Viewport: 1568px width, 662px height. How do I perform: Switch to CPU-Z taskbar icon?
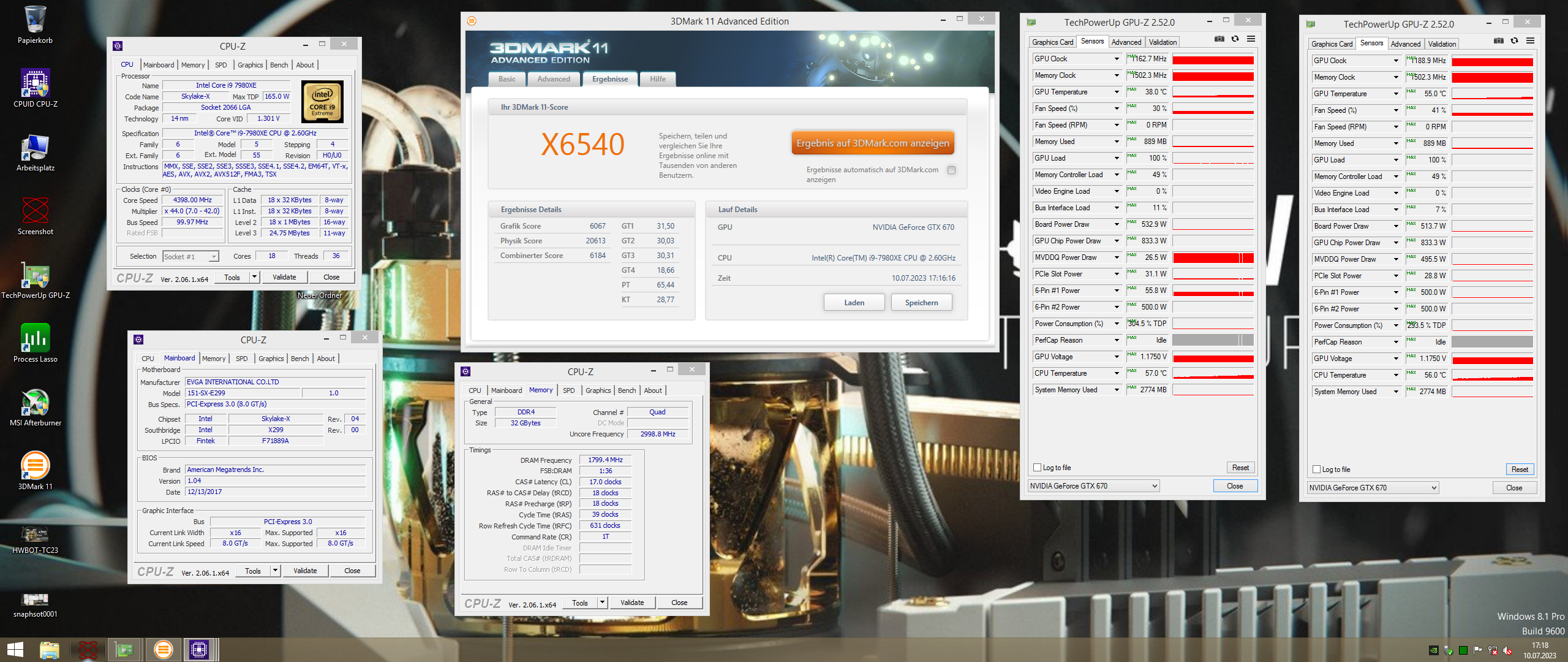(x=200, y=650)
